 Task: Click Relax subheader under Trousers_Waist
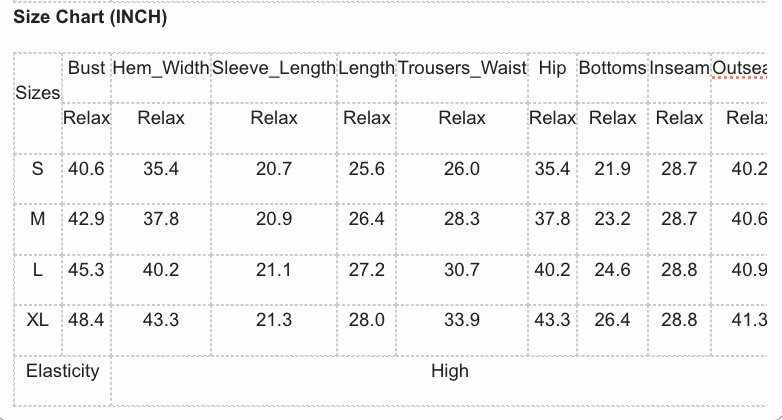point(461,118)
